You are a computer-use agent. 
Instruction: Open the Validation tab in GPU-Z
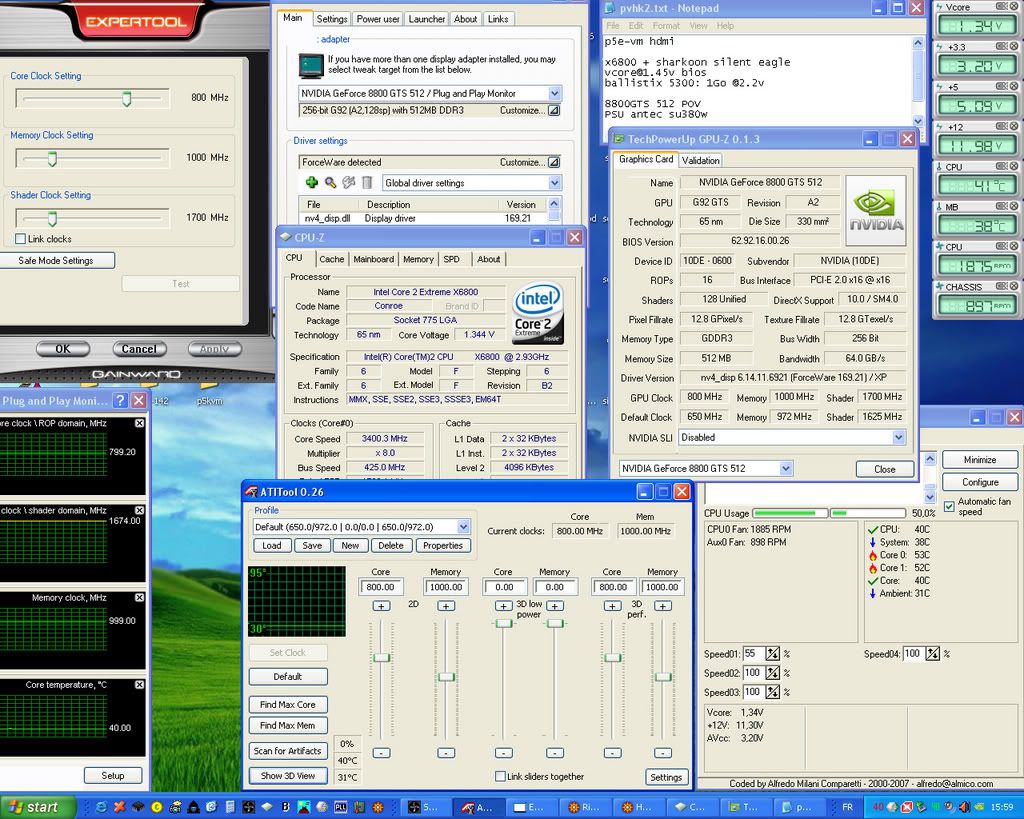[700, 160]
